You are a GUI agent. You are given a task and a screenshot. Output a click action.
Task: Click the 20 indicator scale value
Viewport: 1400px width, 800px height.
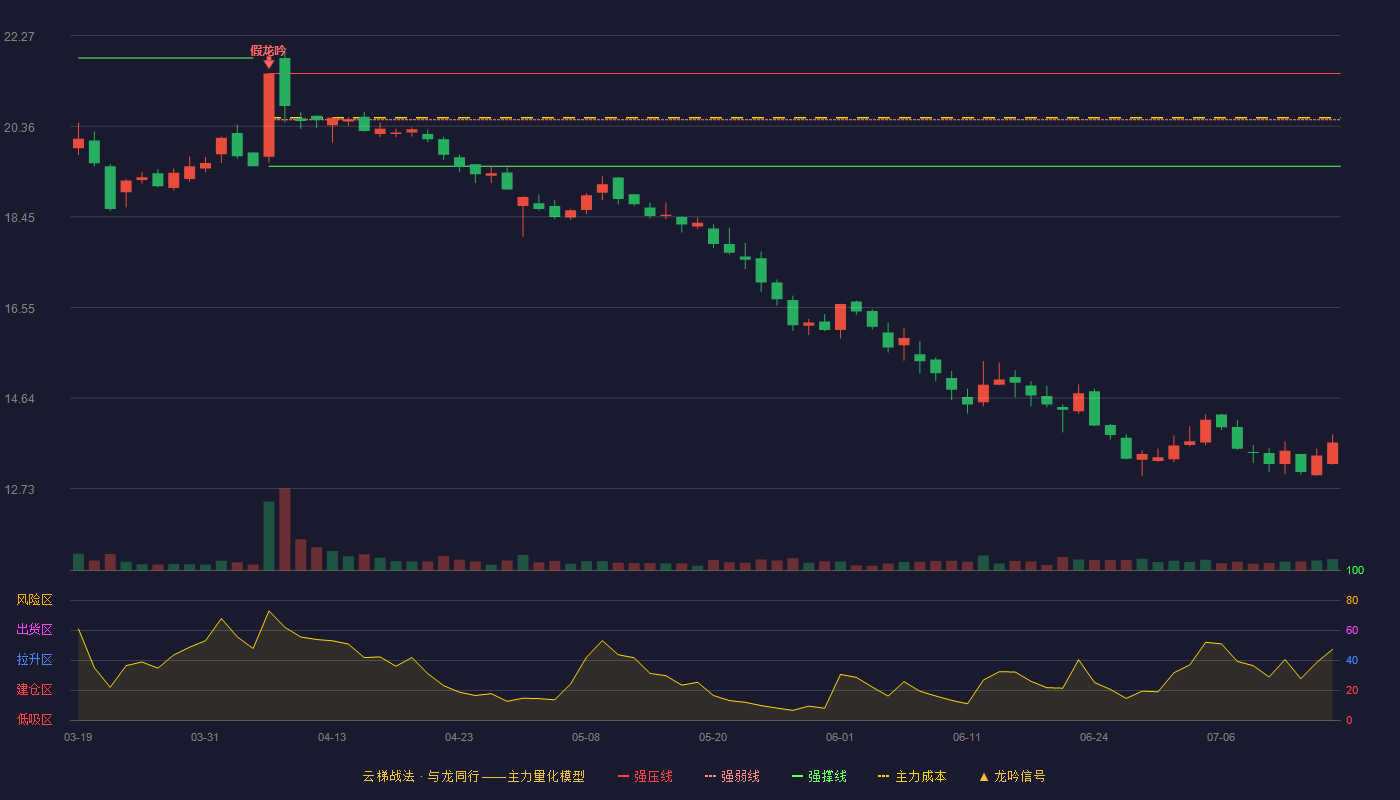(x=1352, y=690)
